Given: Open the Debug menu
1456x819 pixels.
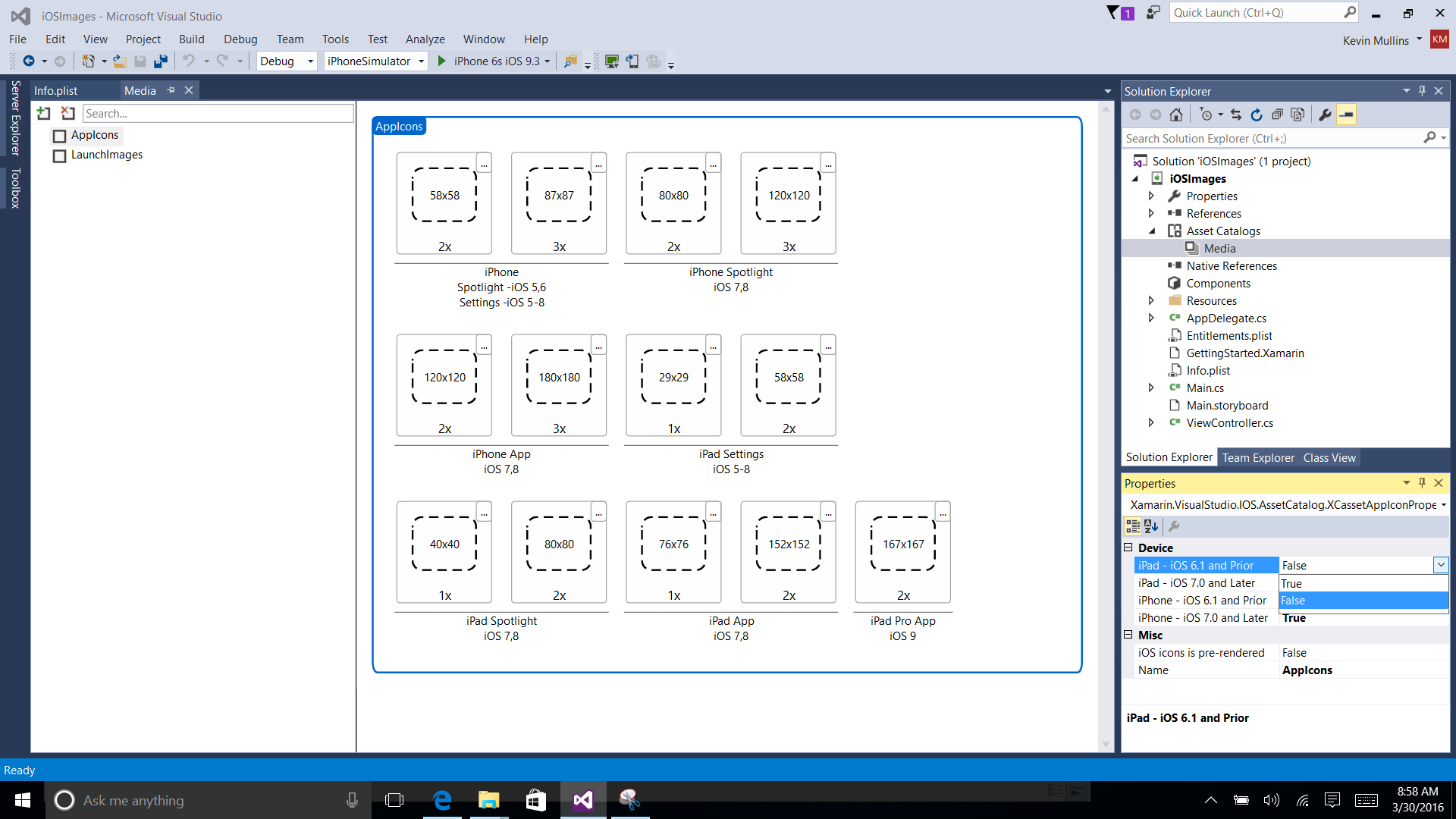Looking at the screenshot, I should click(238, 39).
